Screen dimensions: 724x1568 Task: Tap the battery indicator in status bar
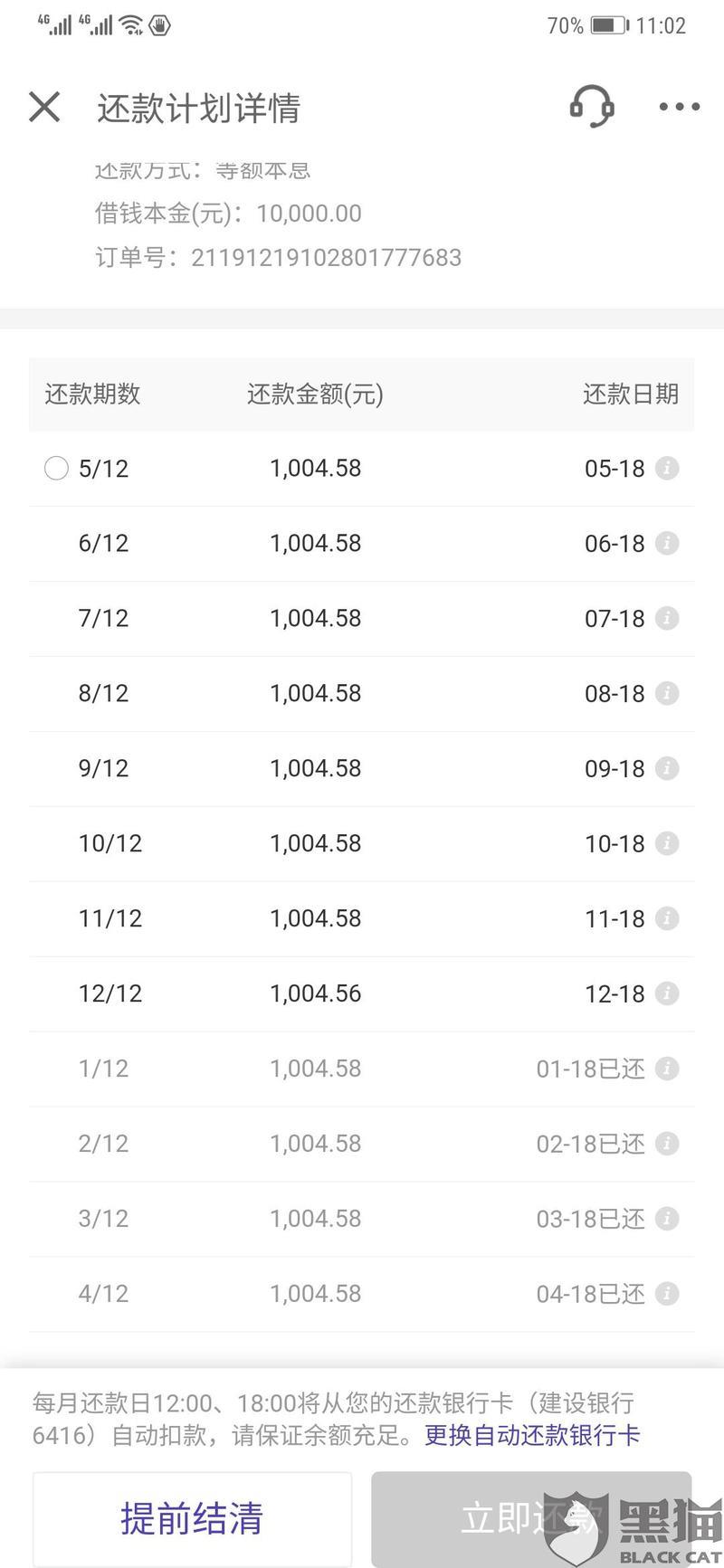click(609, 25)
